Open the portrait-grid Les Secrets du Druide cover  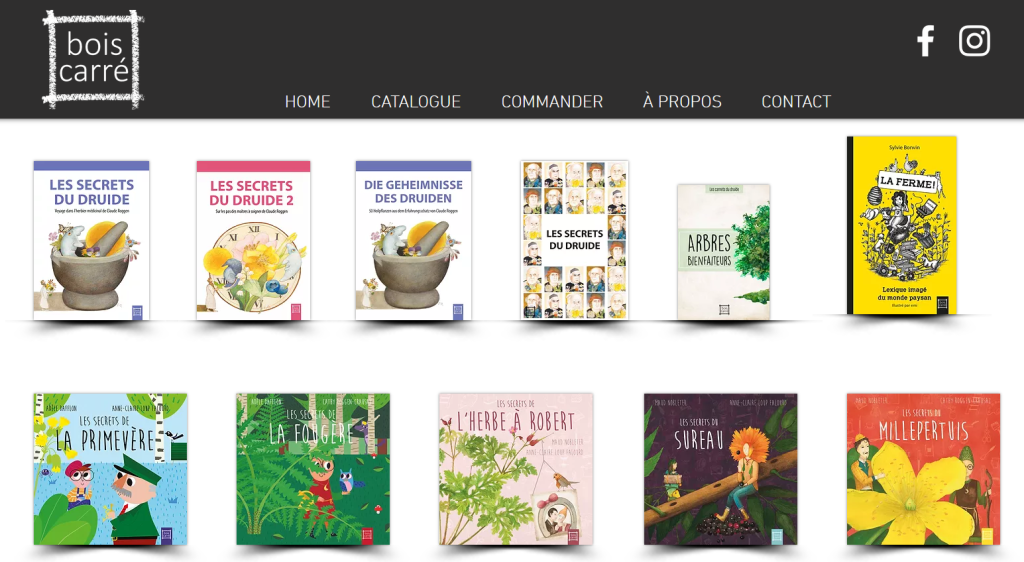pyautogui.click(x=575, y=240)
